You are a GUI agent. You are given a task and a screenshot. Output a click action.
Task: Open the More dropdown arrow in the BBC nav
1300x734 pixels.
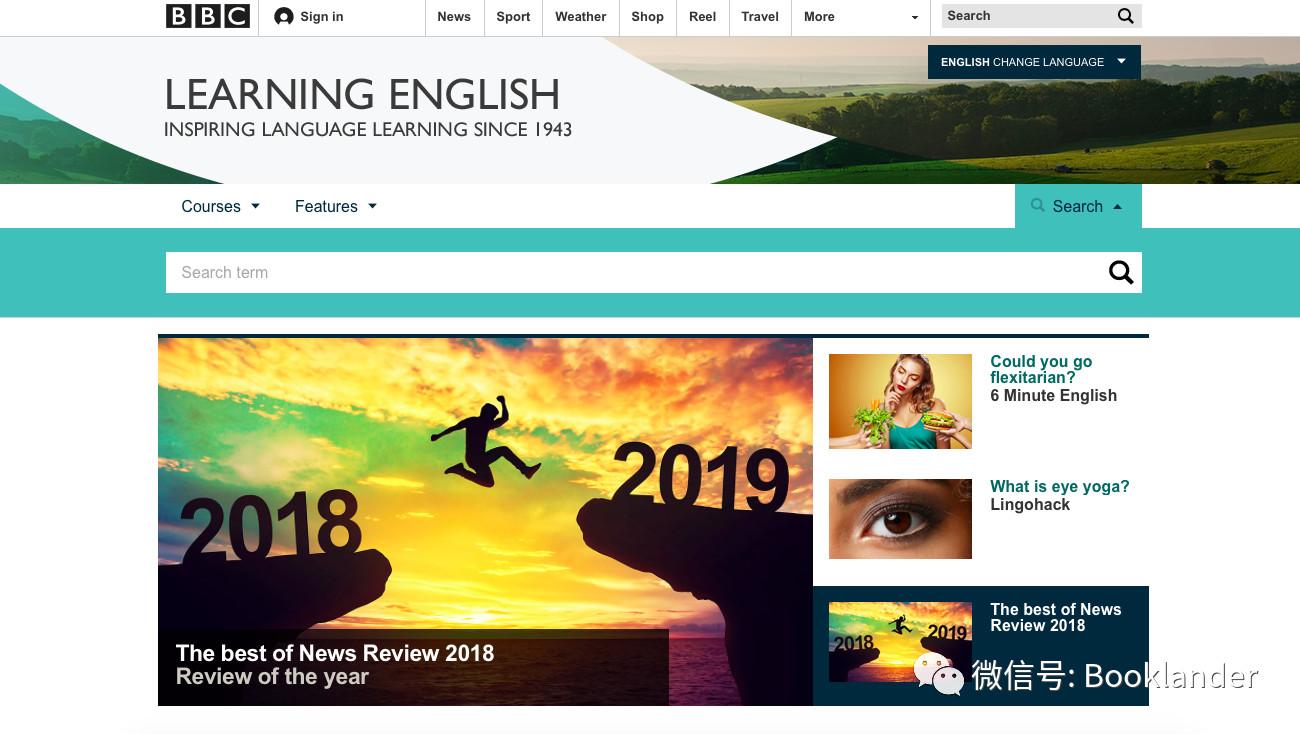[x=914, y=17]
